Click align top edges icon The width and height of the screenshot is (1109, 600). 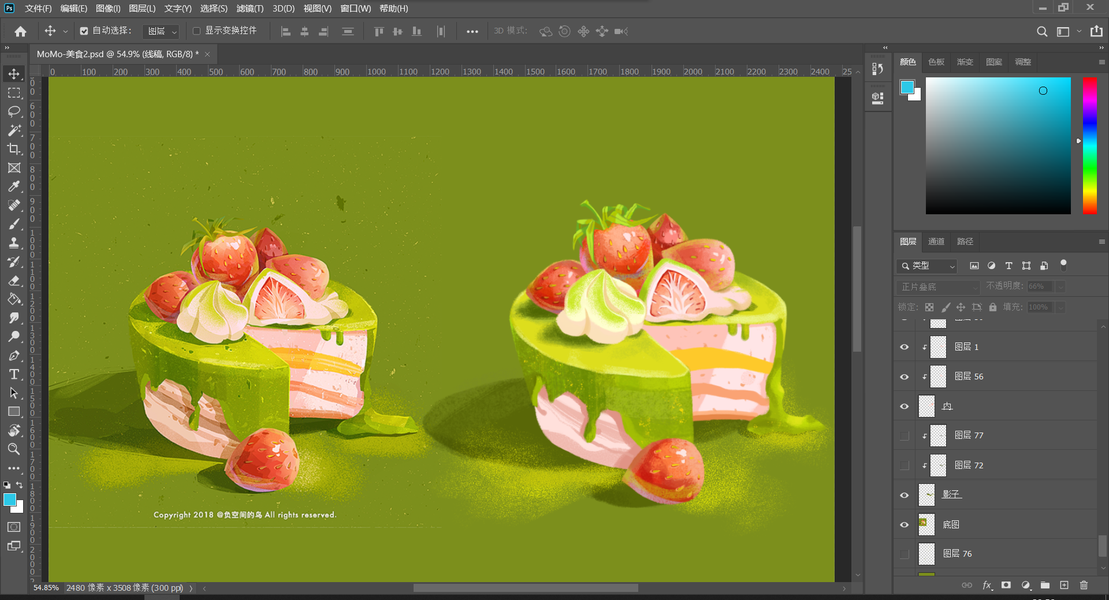(x=379, y=31)
